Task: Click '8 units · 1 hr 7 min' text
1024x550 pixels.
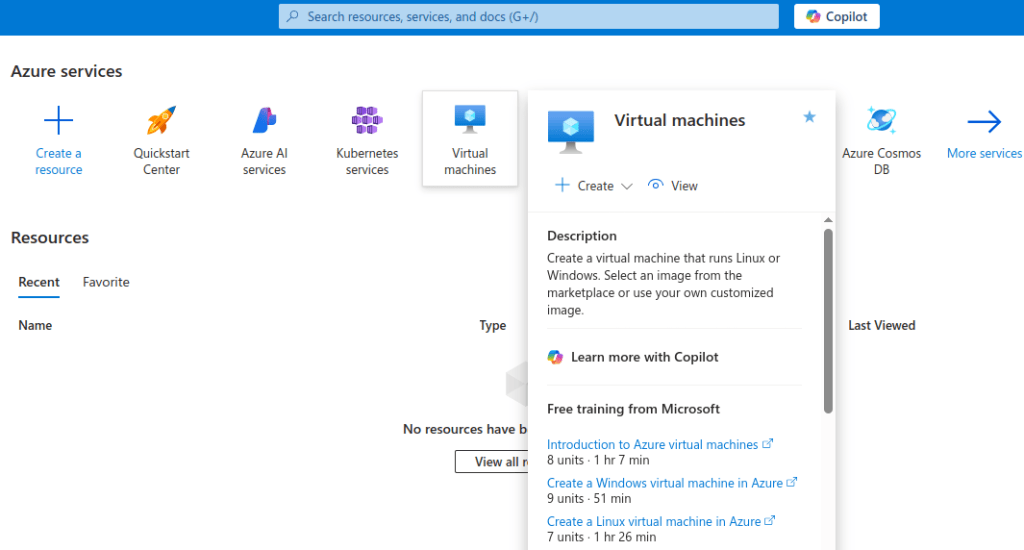Action: pos(598,460)
